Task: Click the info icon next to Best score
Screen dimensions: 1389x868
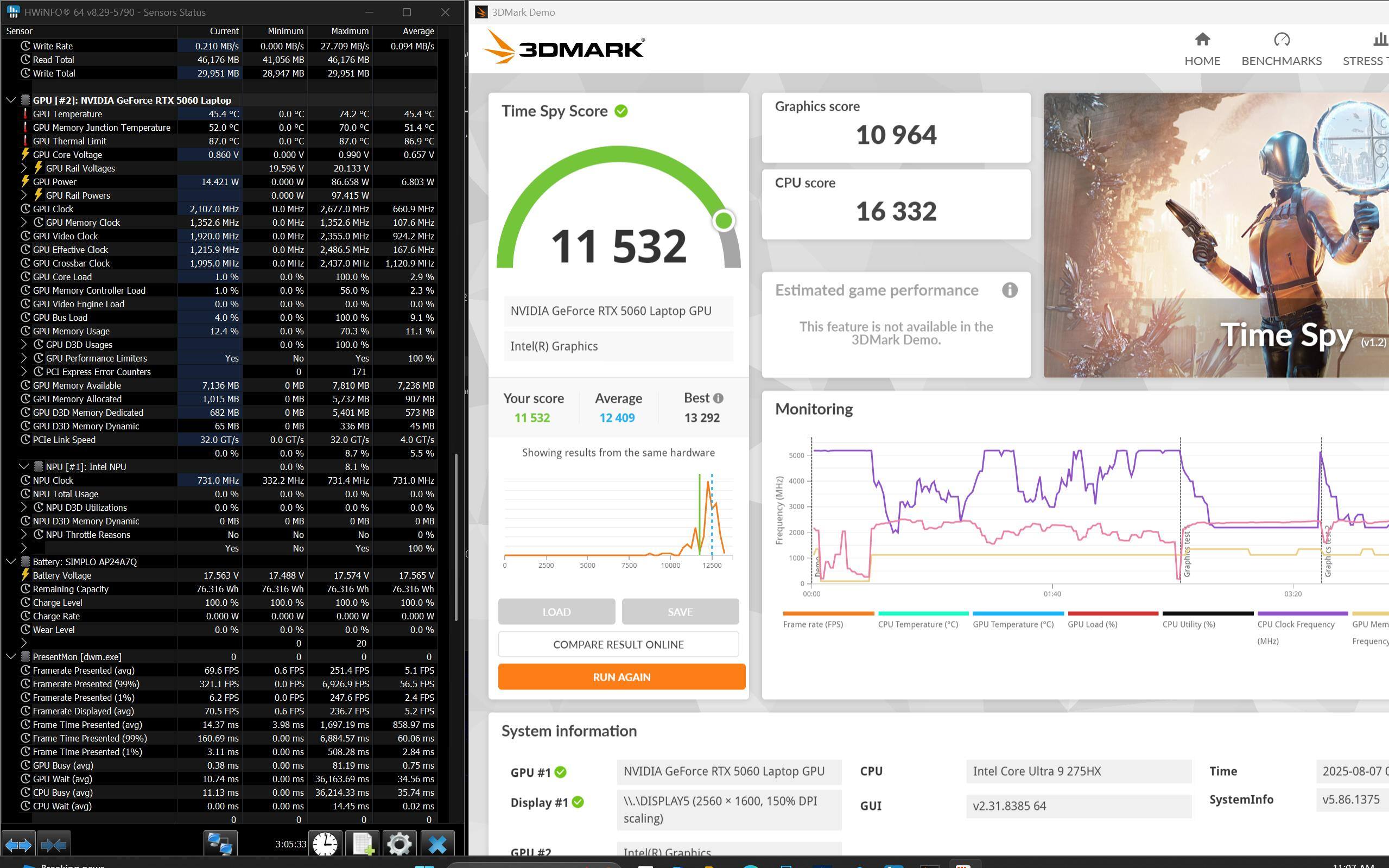Action: coord(718,398)
